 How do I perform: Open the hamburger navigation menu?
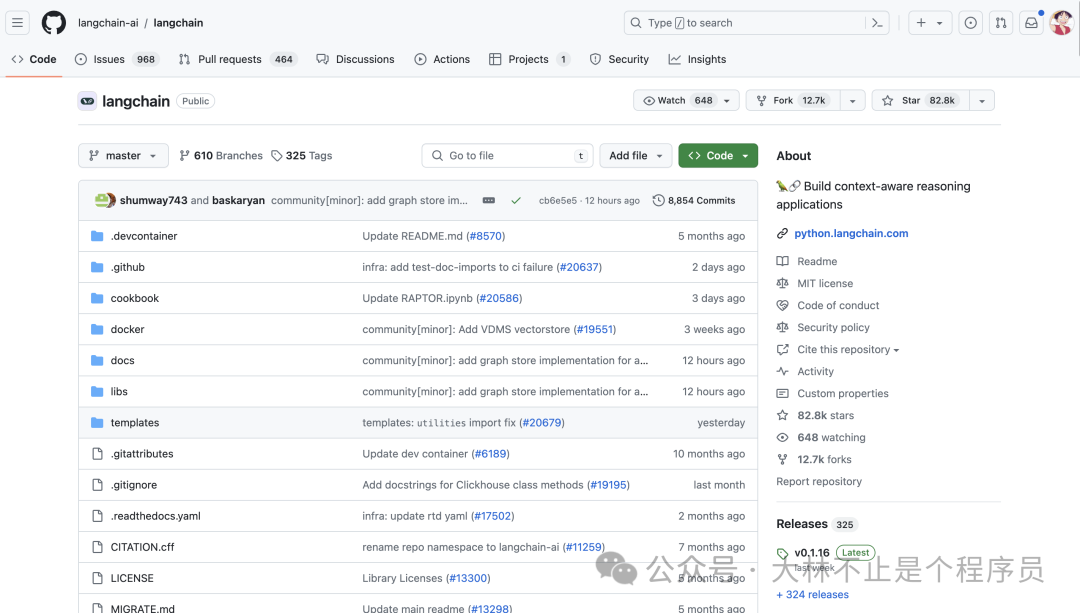[18, 23]
